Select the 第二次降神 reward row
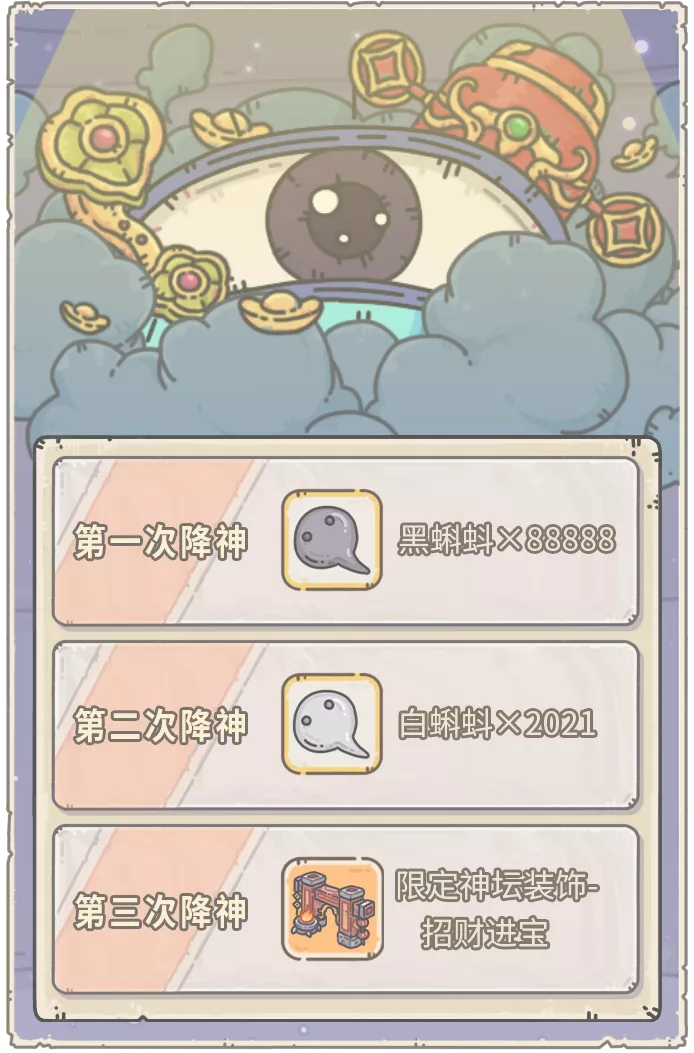 click(345, 725)
